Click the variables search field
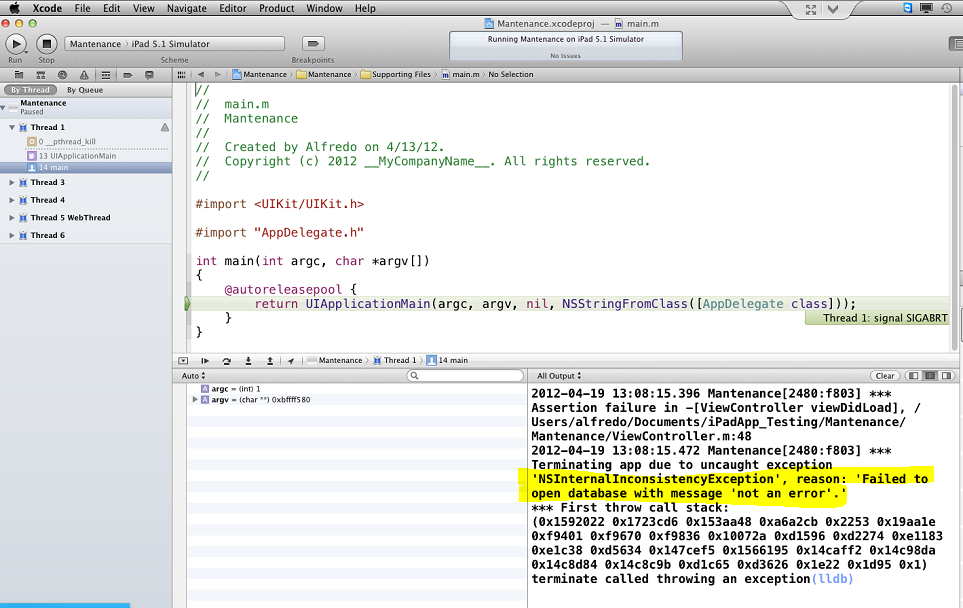 (x=466, y=376)
